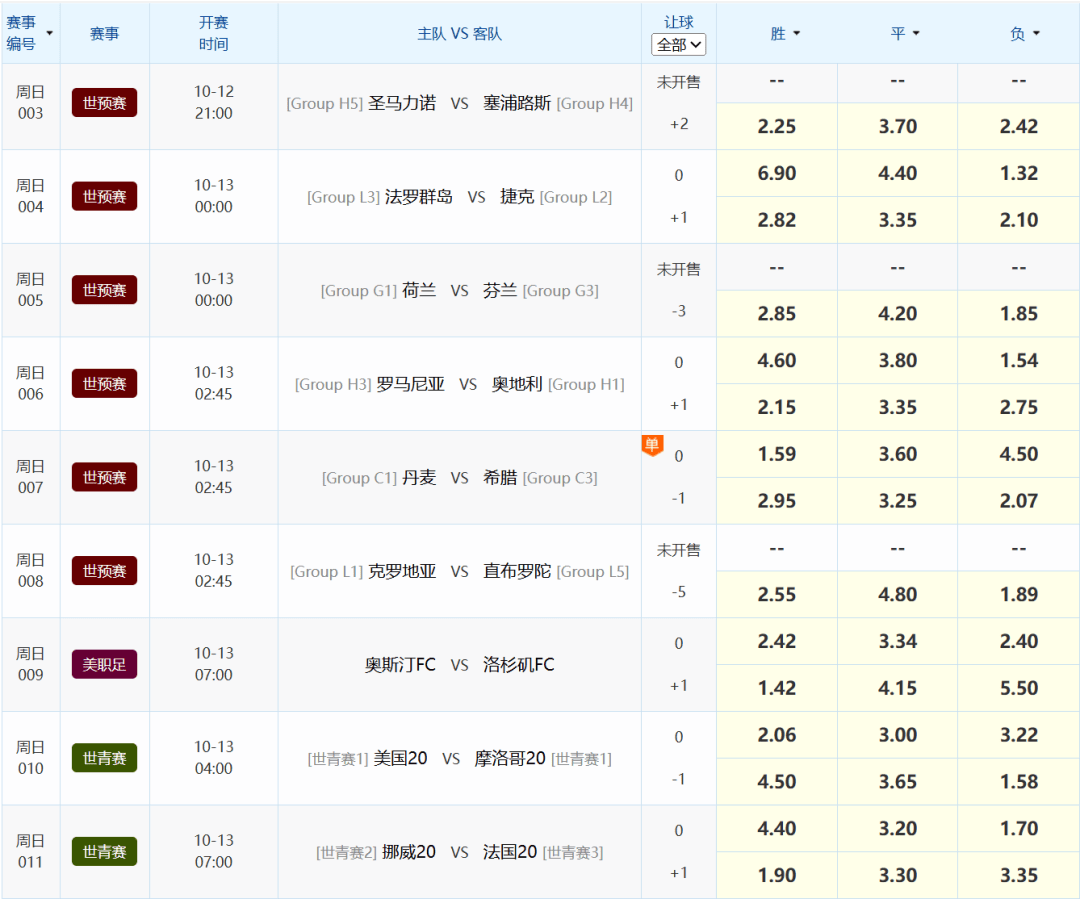Screen dimensions: 1080x899
Task: Click the 负 column header
Action: click(x=1018, y=33)
